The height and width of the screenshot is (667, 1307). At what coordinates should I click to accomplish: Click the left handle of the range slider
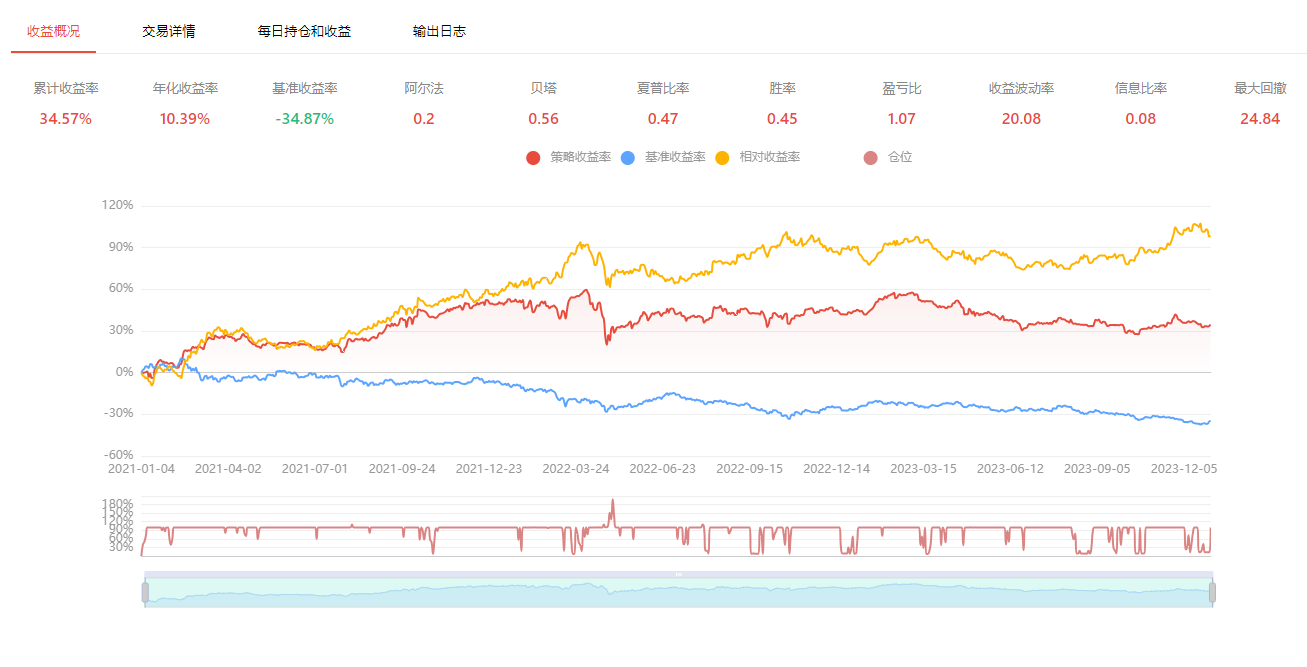(x=145, y=592)
